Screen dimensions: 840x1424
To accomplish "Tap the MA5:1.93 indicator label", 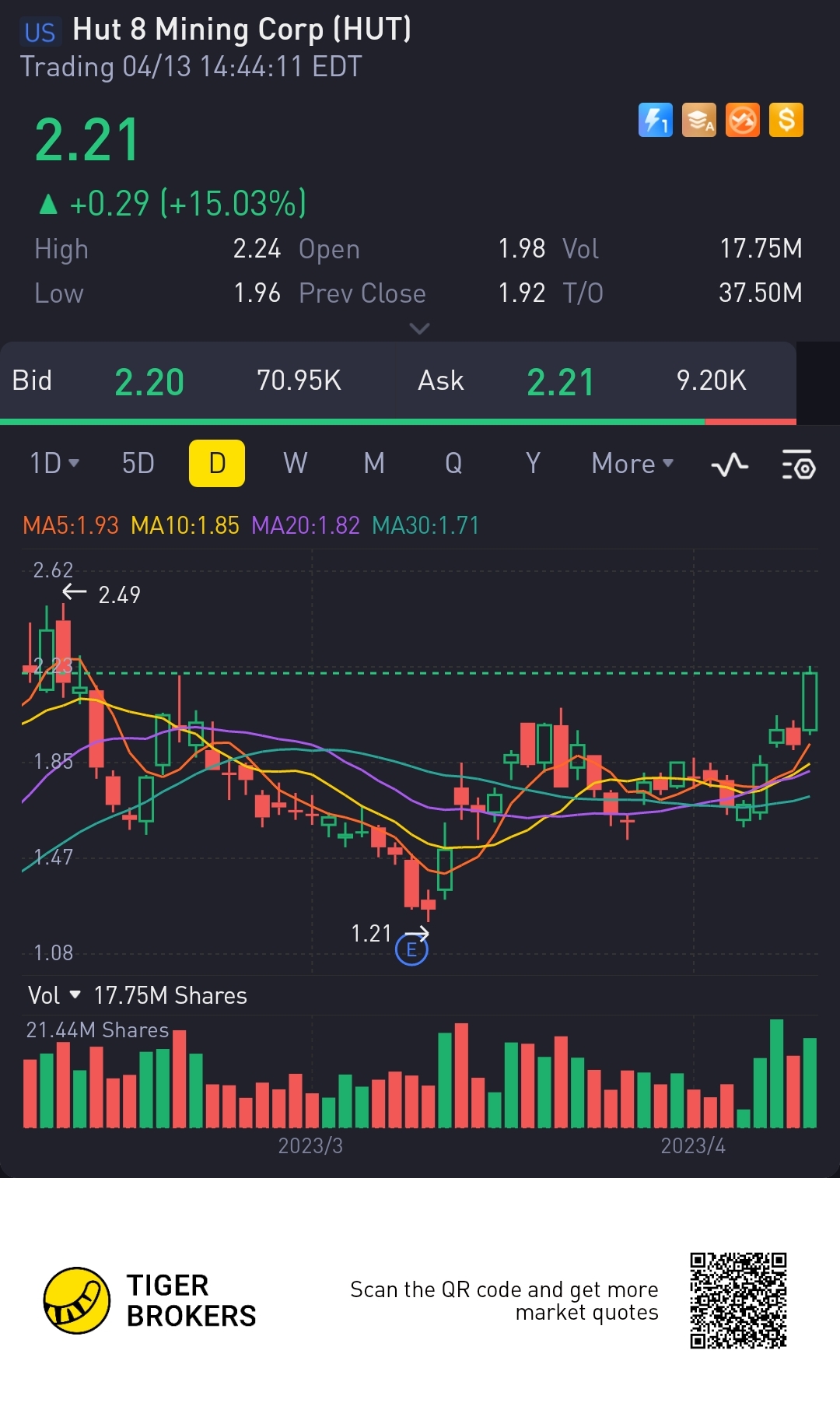I will pyautogui.click(x=71, y=525).
